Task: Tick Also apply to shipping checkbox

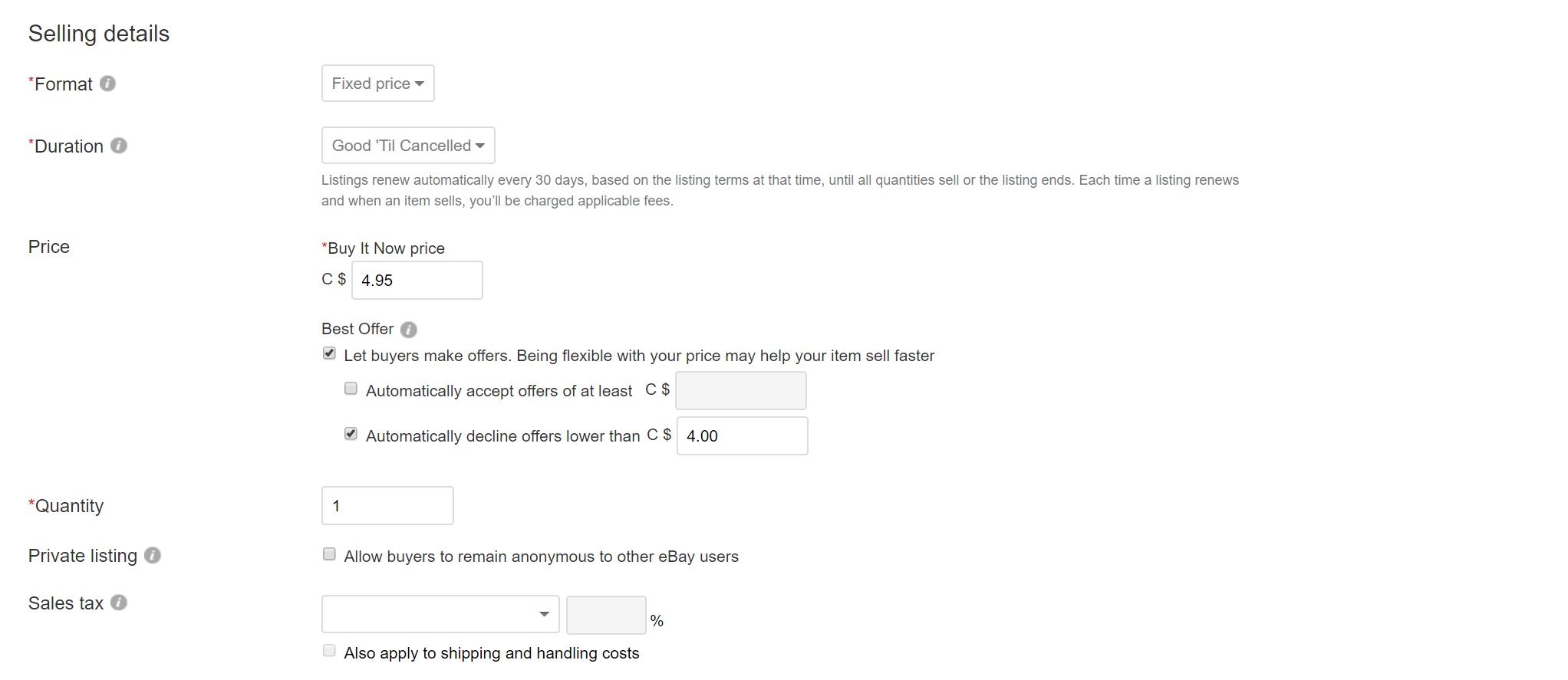Action: coord(329,651)
